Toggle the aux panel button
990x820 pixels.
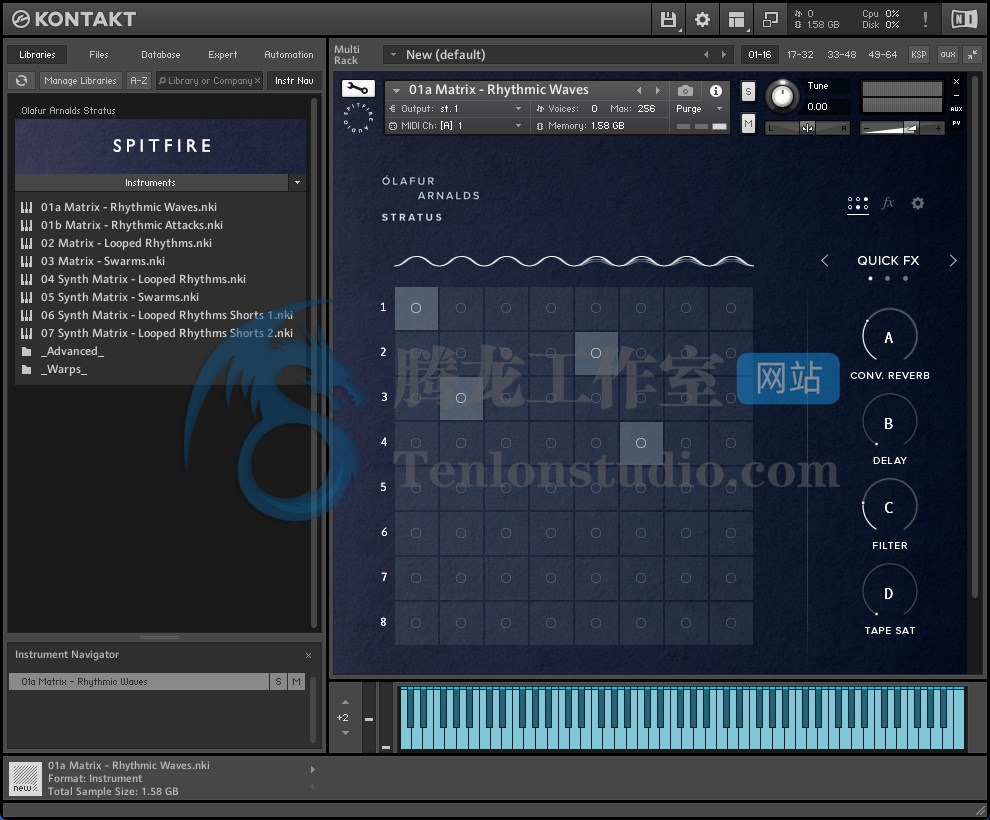point(948,55)
